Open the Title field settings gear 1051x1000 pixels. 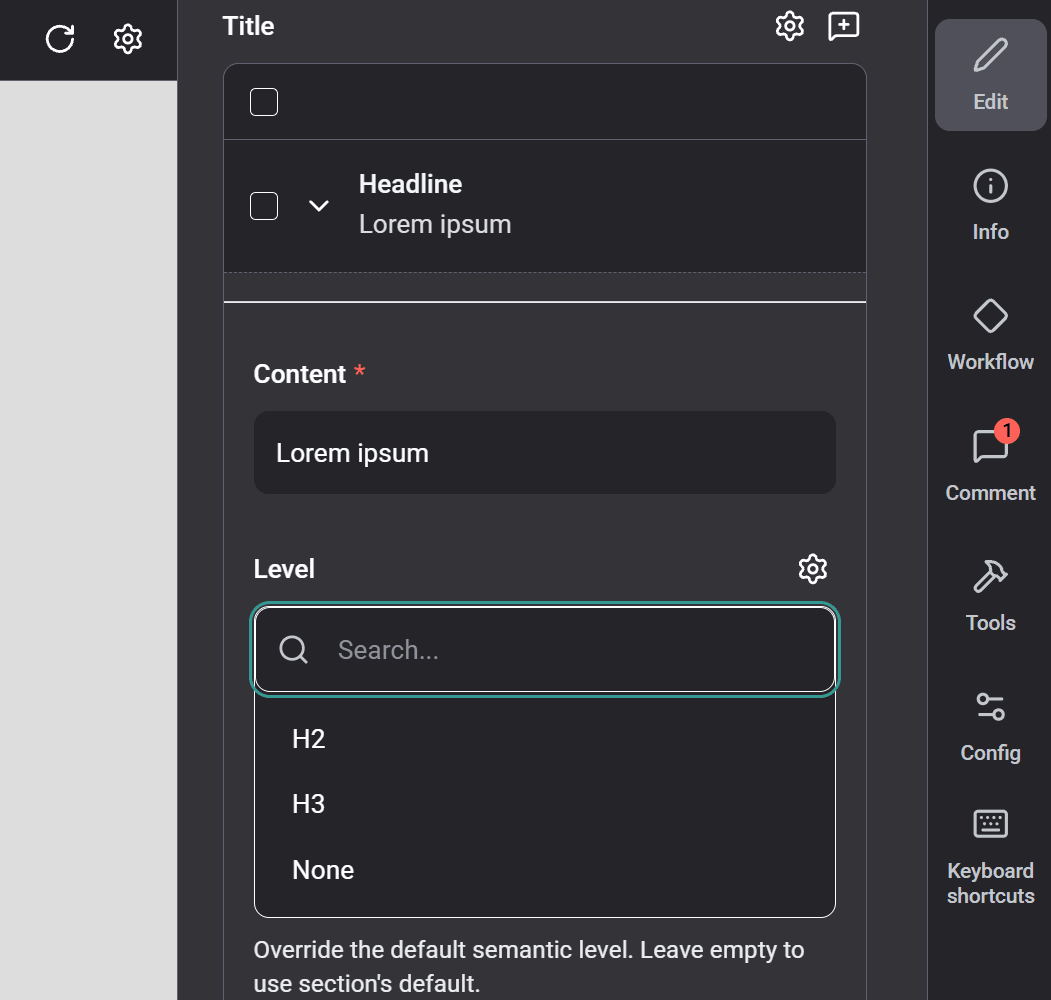pos(790,26)
